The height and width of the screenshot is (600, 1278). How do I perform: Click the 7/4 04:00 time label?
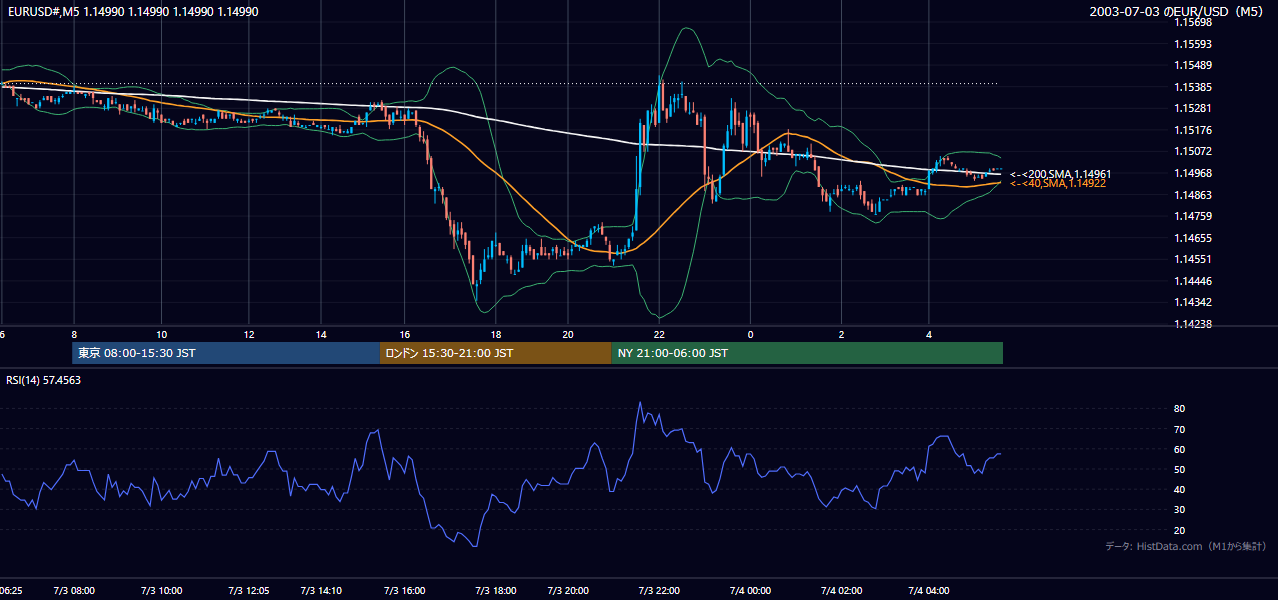pyautogui.click(x=928, y=591)
